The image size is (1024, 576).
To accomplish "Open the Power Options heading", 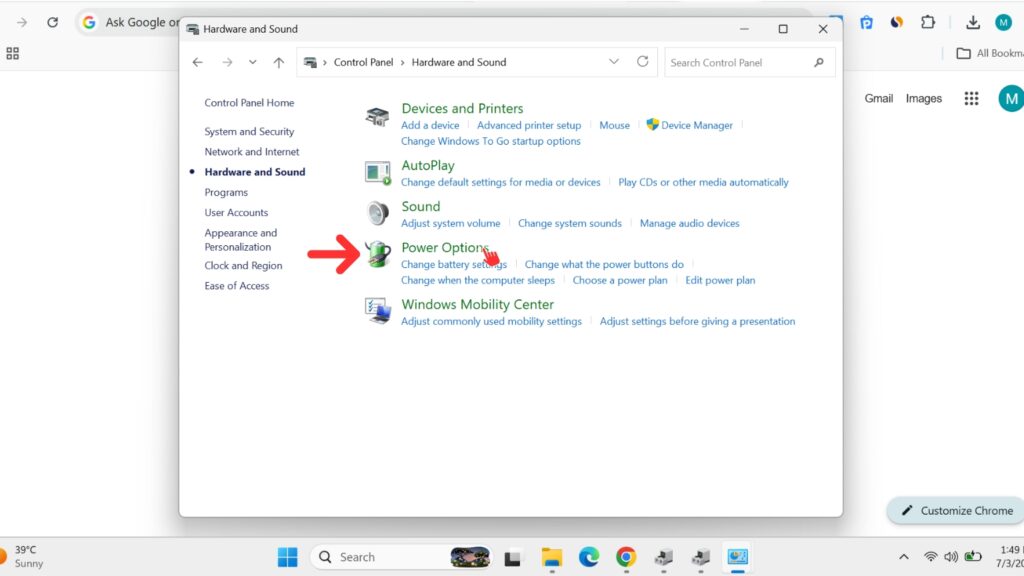I will (445, 248).
